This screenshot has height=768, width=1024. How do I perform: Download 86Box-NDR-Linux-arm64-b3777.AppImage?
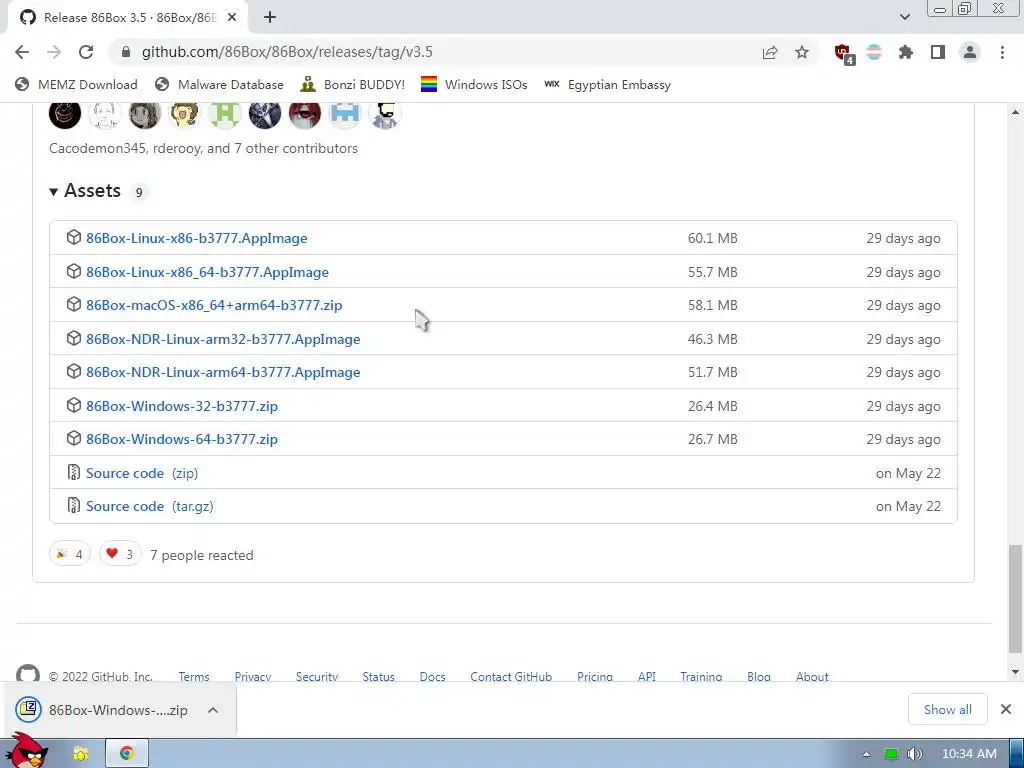point(223,372)
